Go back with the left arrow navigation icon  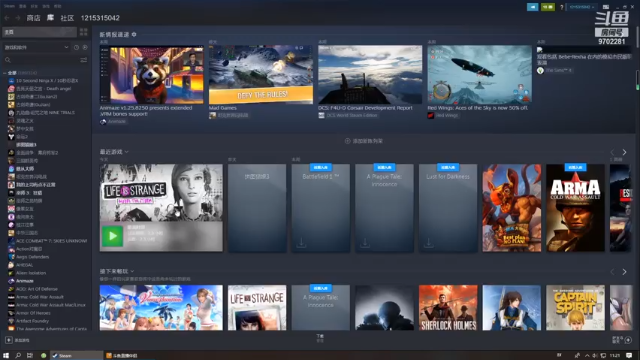click(x=7, y=18)
